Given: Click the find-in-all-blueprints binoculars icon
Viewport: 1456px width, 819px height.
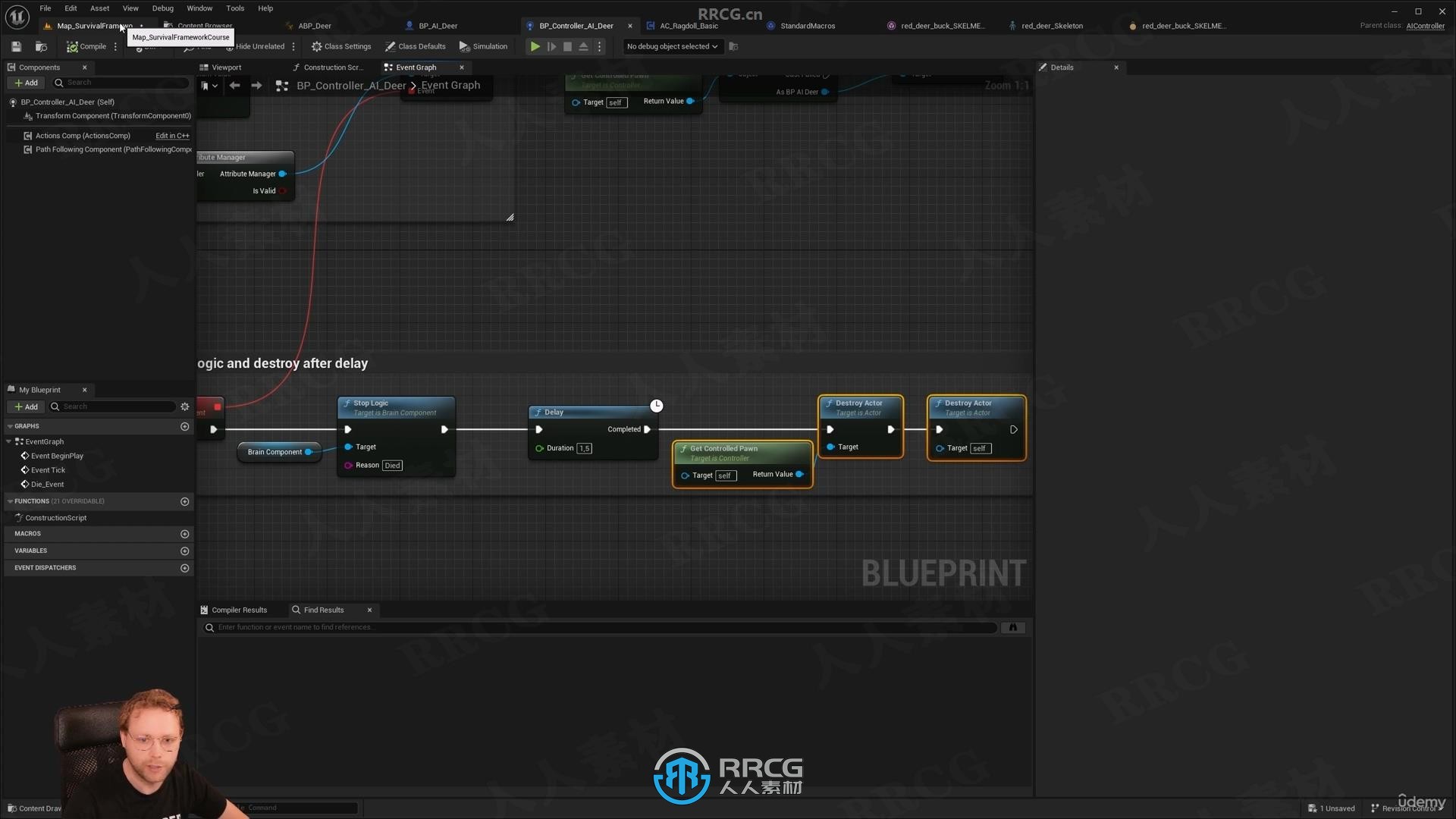Looking at the screenshot, I should point(1013,628).
